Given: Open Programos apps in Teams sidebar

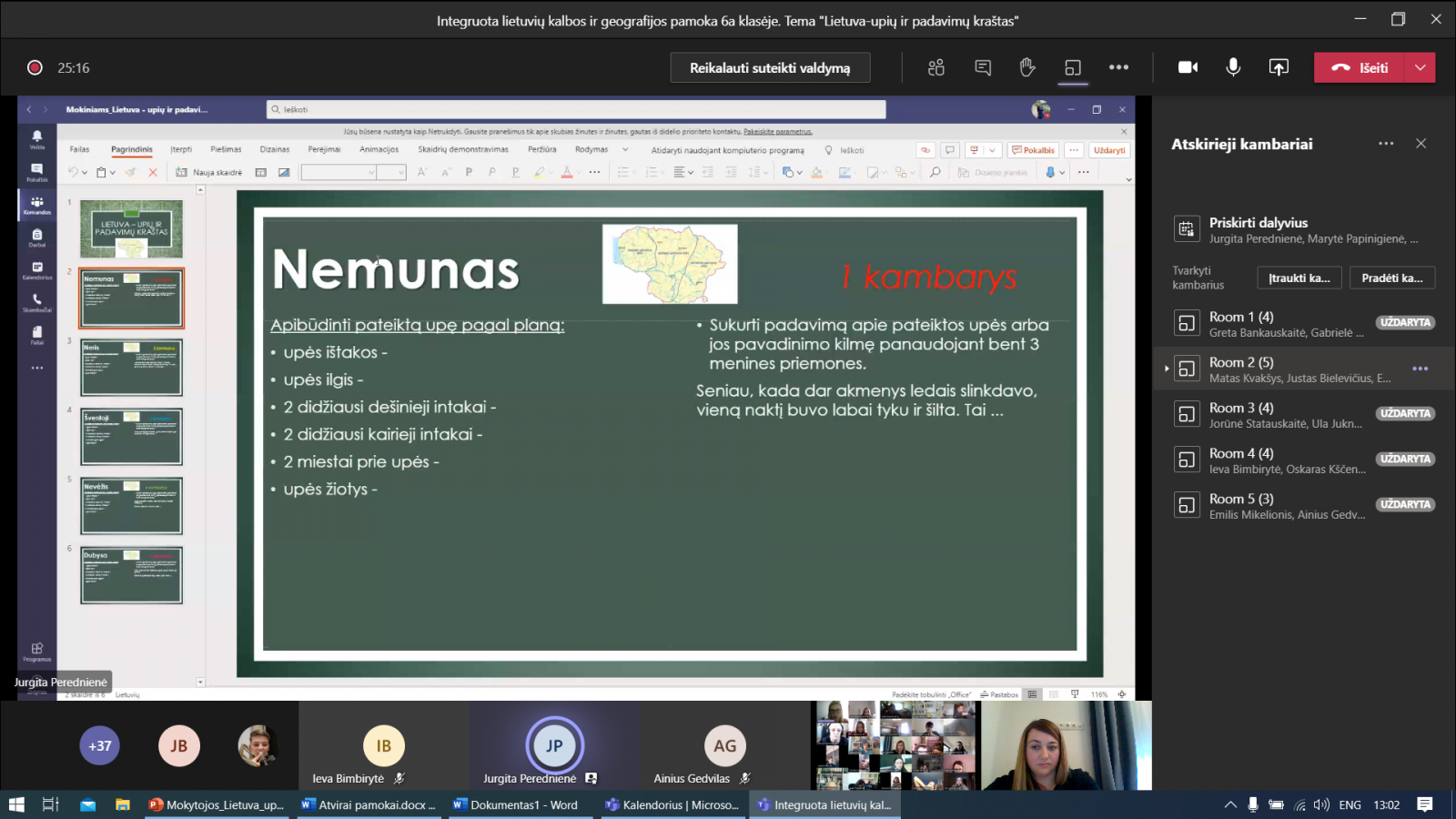Looking at the screenshot, I should 37,652.
